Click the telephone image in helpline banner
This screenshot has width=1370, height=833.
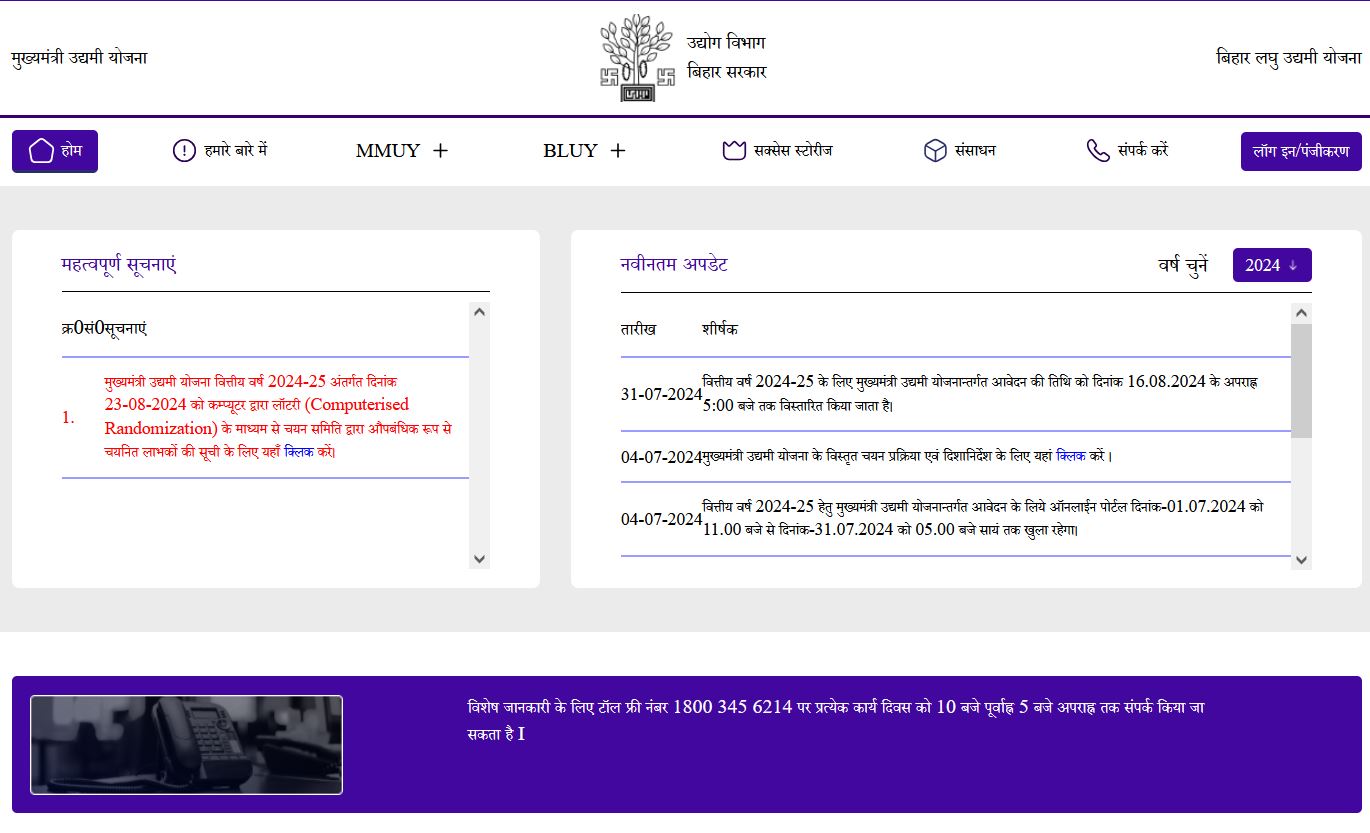[187, 745]
